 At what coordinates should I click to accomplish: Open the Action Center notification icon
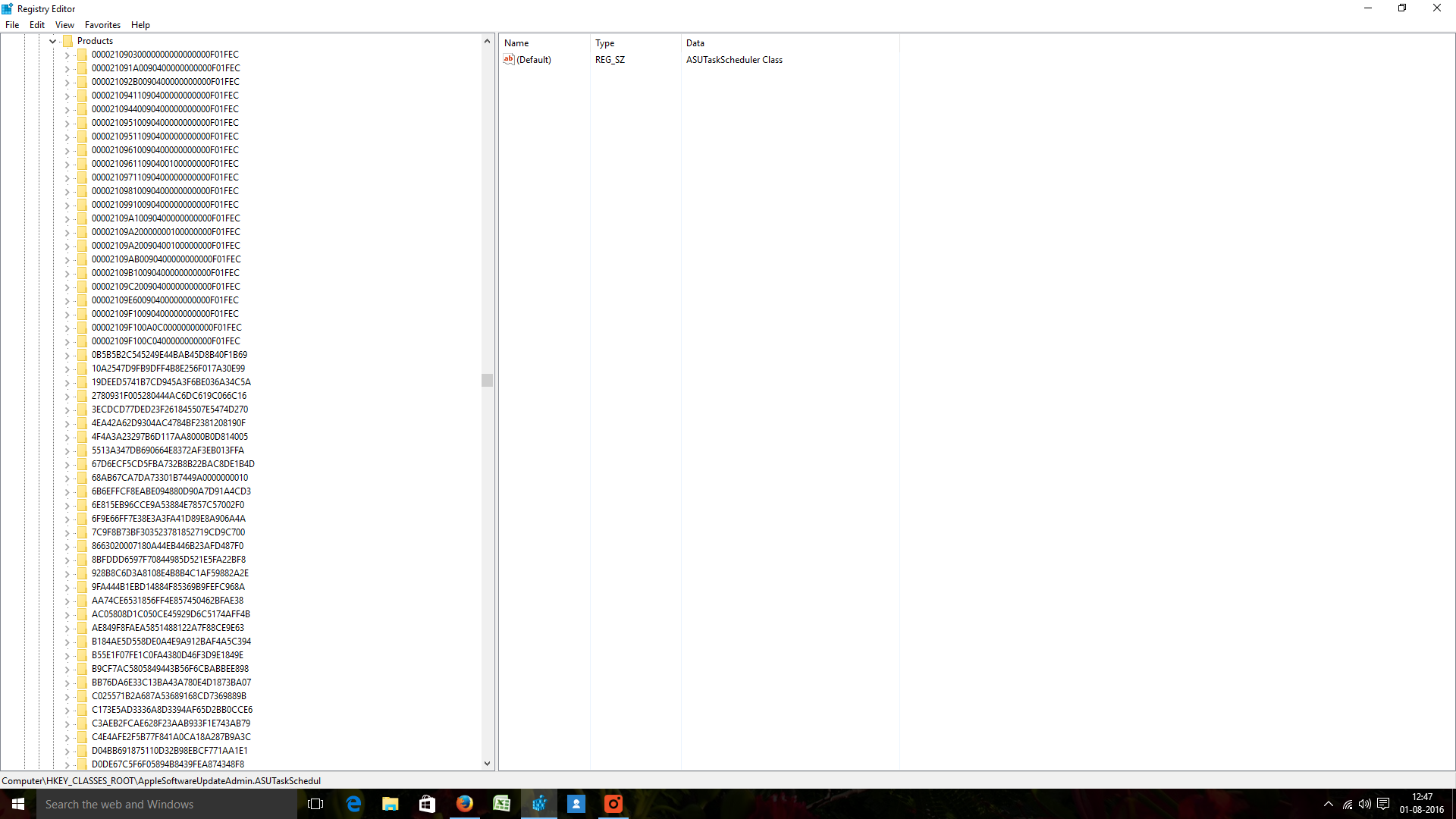pos(1383,804)
